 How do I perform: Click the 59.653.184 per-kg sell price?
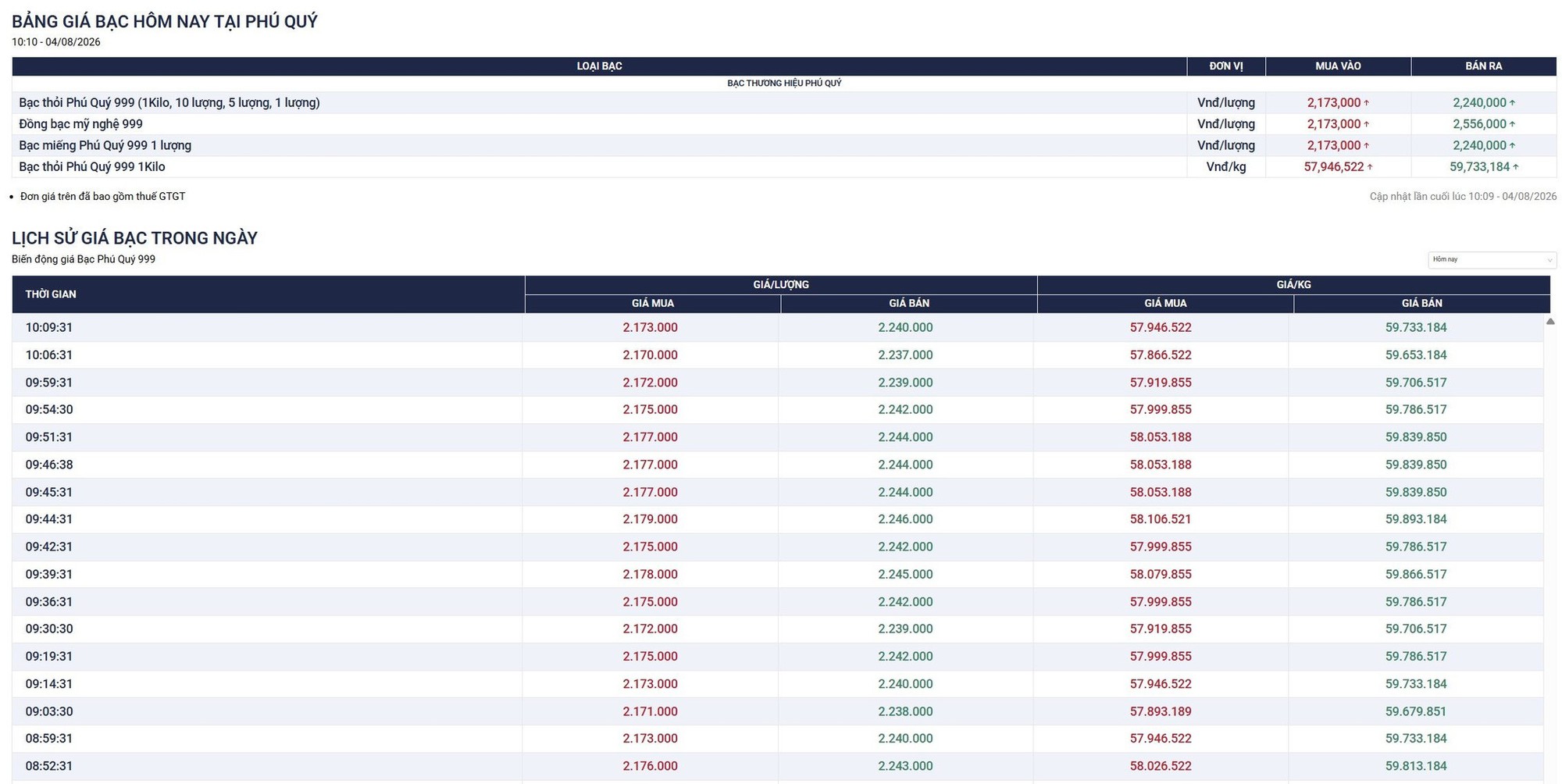pyautogui.click(x=1417, y=355)
